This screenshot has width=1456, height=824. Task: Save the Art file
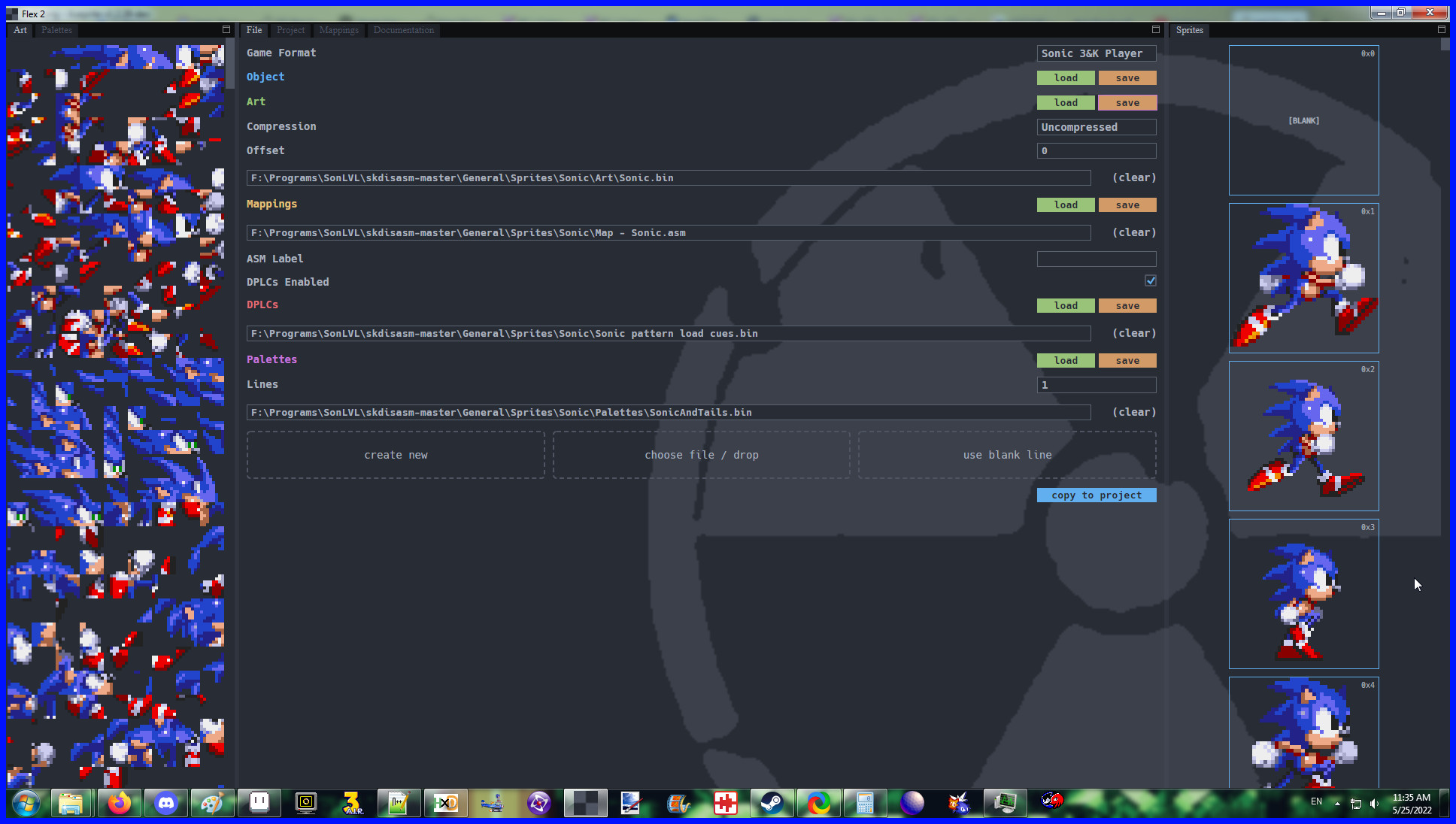[x=1127, y=102]
